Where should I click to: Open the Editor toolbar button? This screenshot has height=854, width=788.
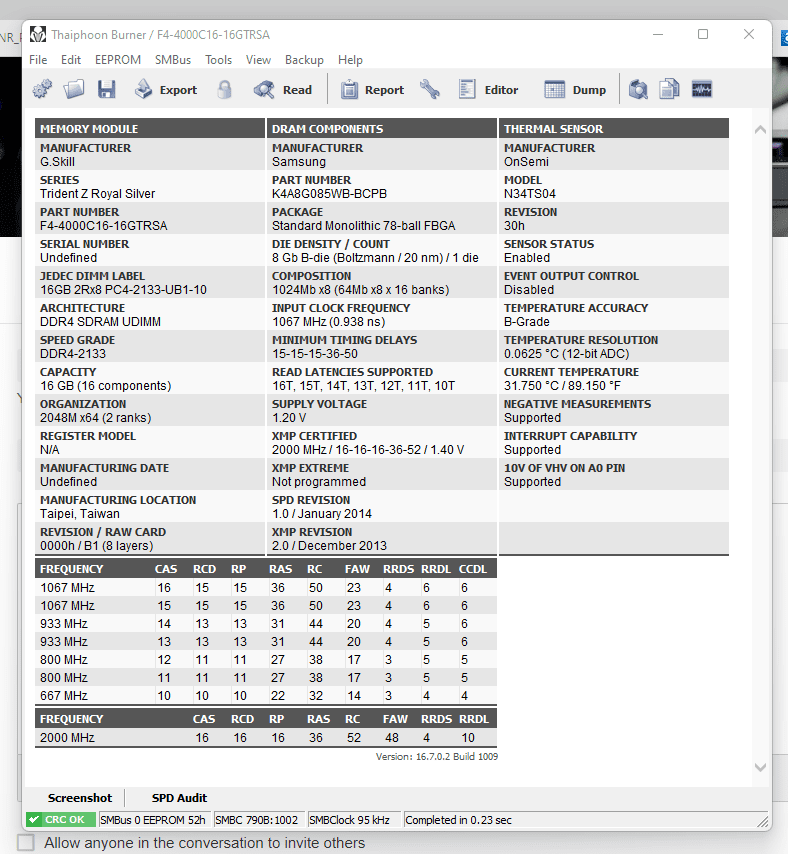(488, 89)
